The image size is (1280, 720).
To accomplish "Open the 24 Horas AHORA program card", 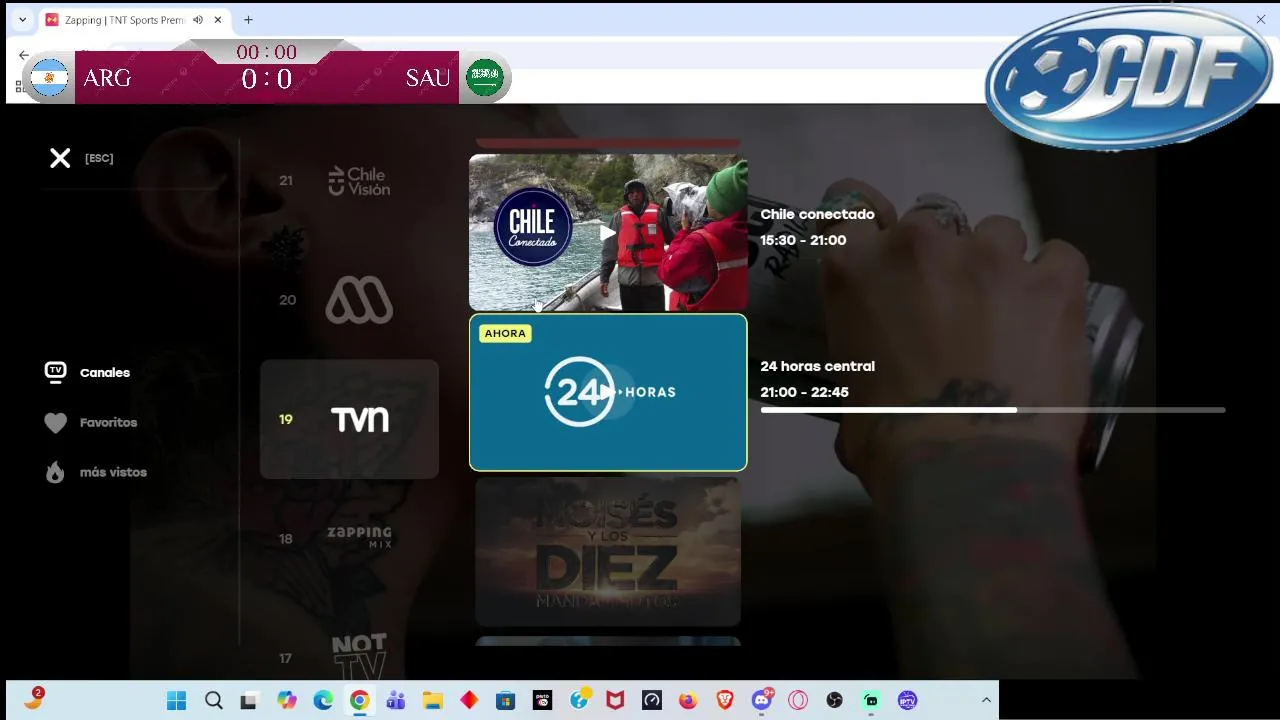I will click(x=608, y=392).
